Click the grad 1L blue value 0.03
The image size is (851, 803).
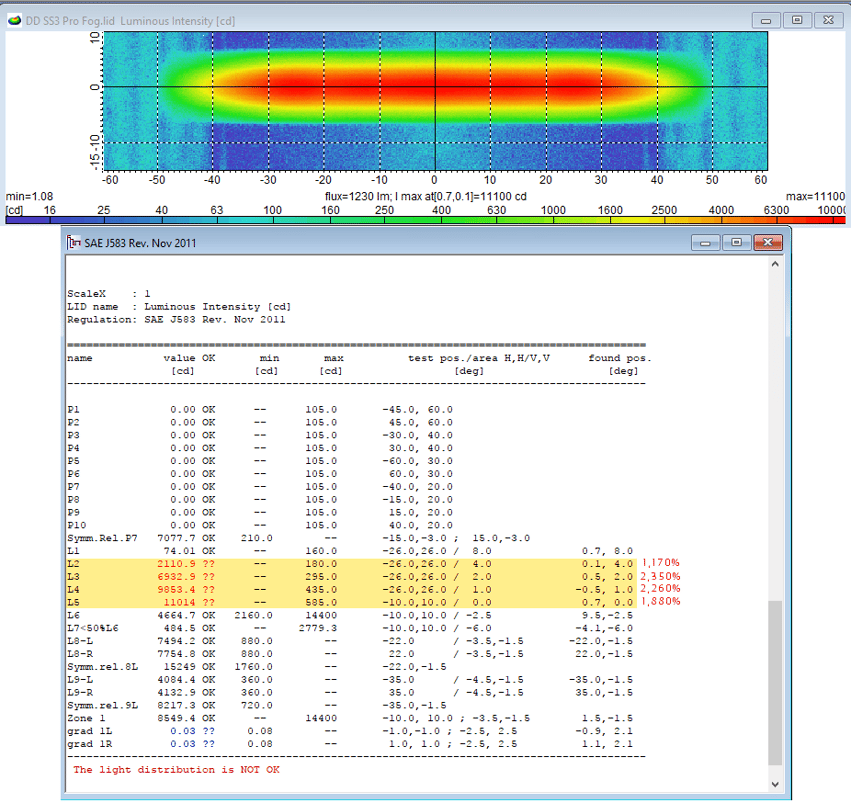click(x=182, y=731)
